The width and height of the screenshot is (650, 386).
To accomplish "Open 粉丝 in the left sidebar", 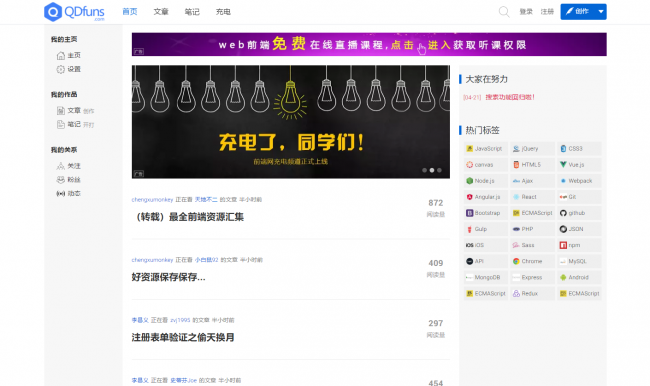I will pyautogui.click(x=69, y=180).
